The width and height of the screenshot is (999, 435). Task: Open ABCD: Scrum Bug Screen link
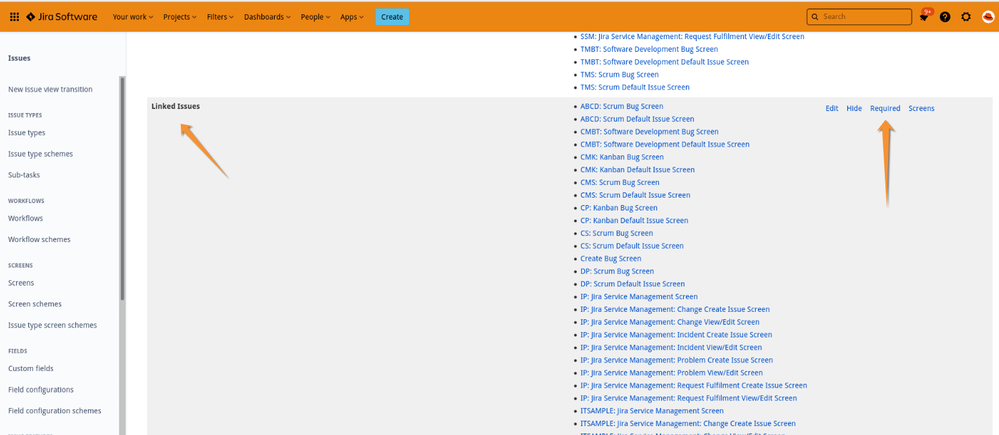pyautogui.click(x=622, y=106)
